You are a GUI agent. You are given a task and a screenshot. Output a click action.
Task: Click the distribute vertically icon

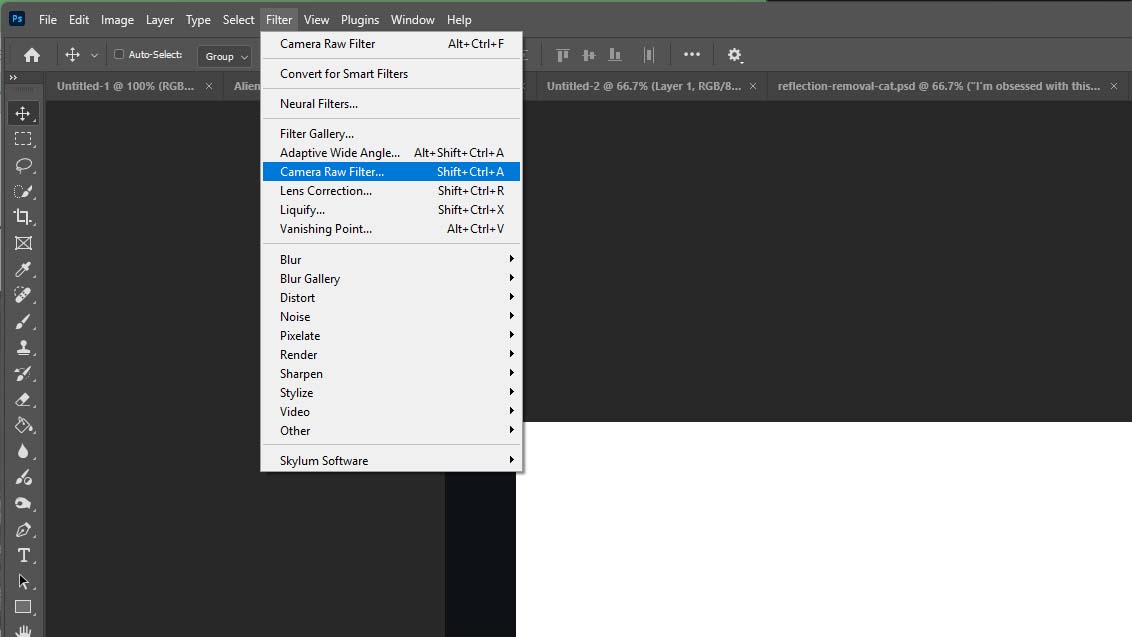pyautogui.click(x=648, y=55)
